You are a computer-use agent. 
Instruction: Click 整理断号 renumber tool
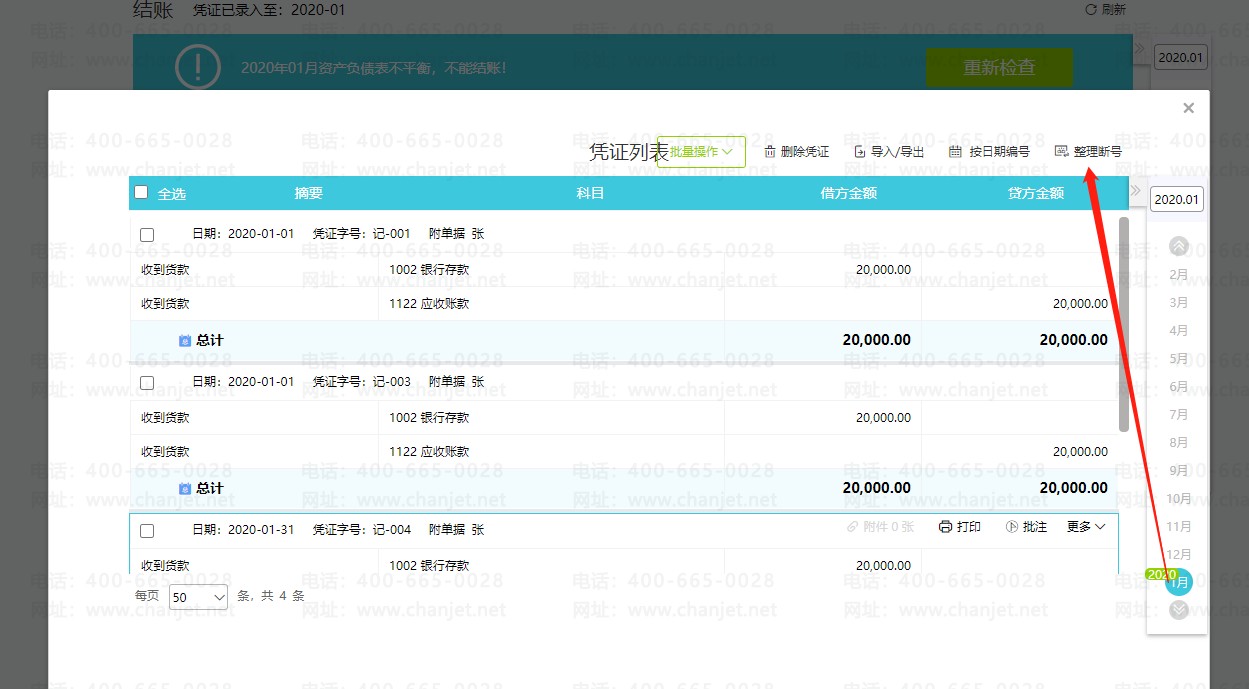[x=1088, y=152]
